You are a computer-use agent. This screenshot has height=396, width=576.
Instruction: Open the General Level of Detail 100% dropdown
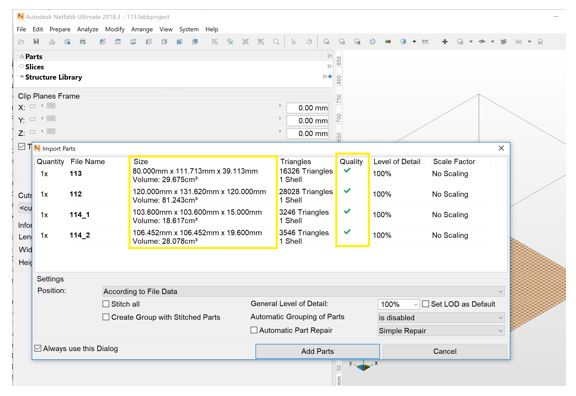tap(398, 304)
